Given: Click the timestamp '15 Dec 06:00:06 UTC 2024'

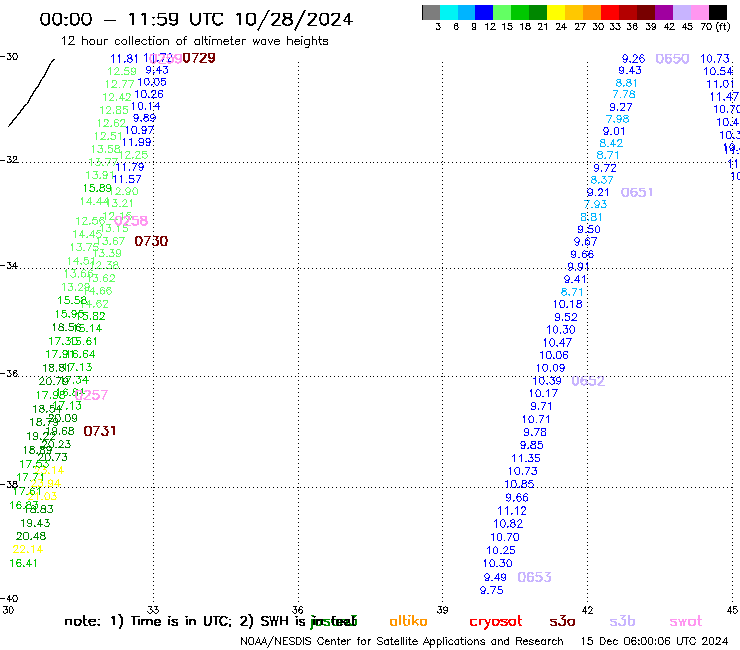Looking at the screenshot, I should [x=654, y=641].
